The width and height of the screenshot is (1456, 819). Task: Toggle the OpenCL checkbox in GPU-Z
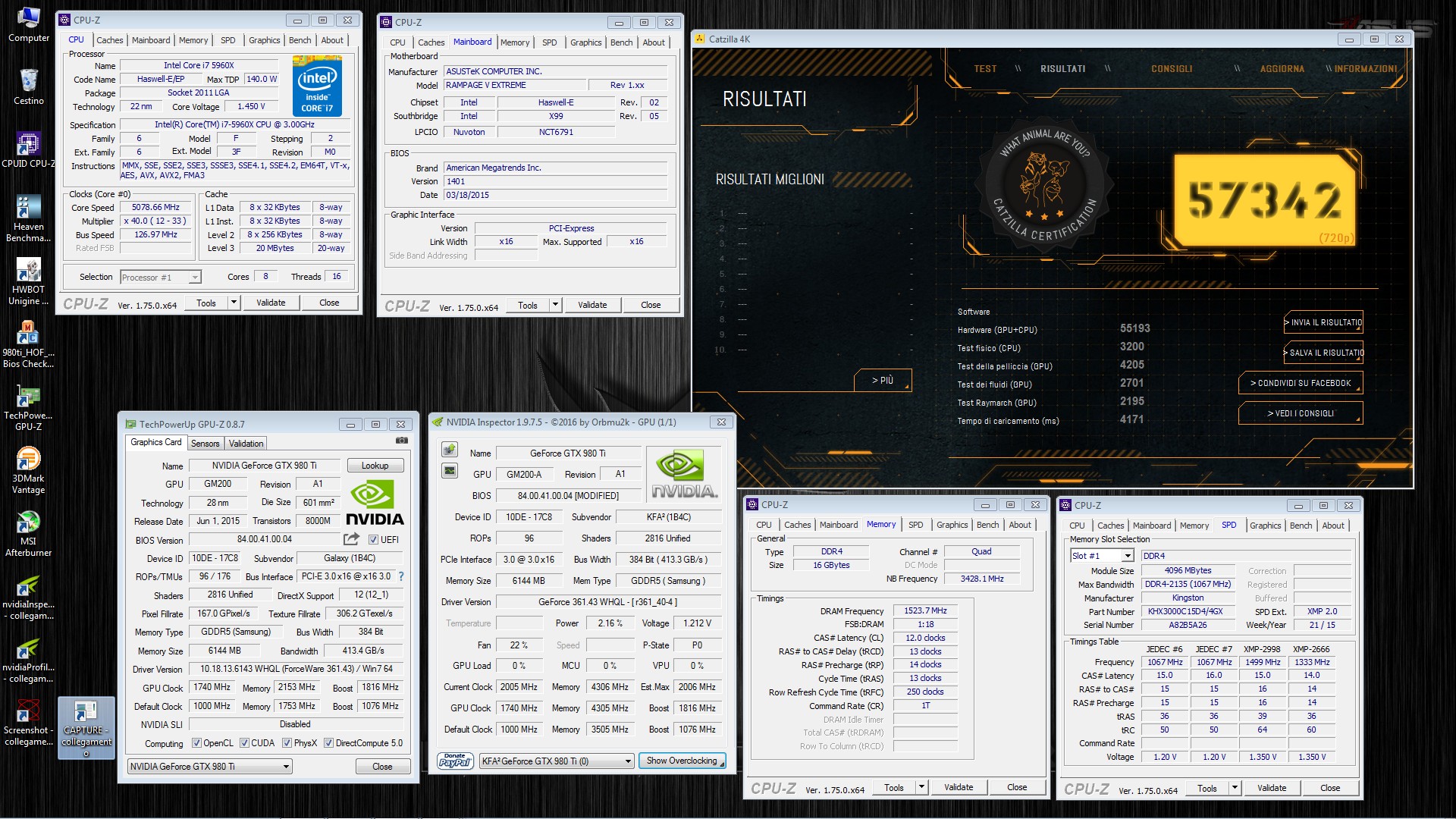[x=197, y=743]
